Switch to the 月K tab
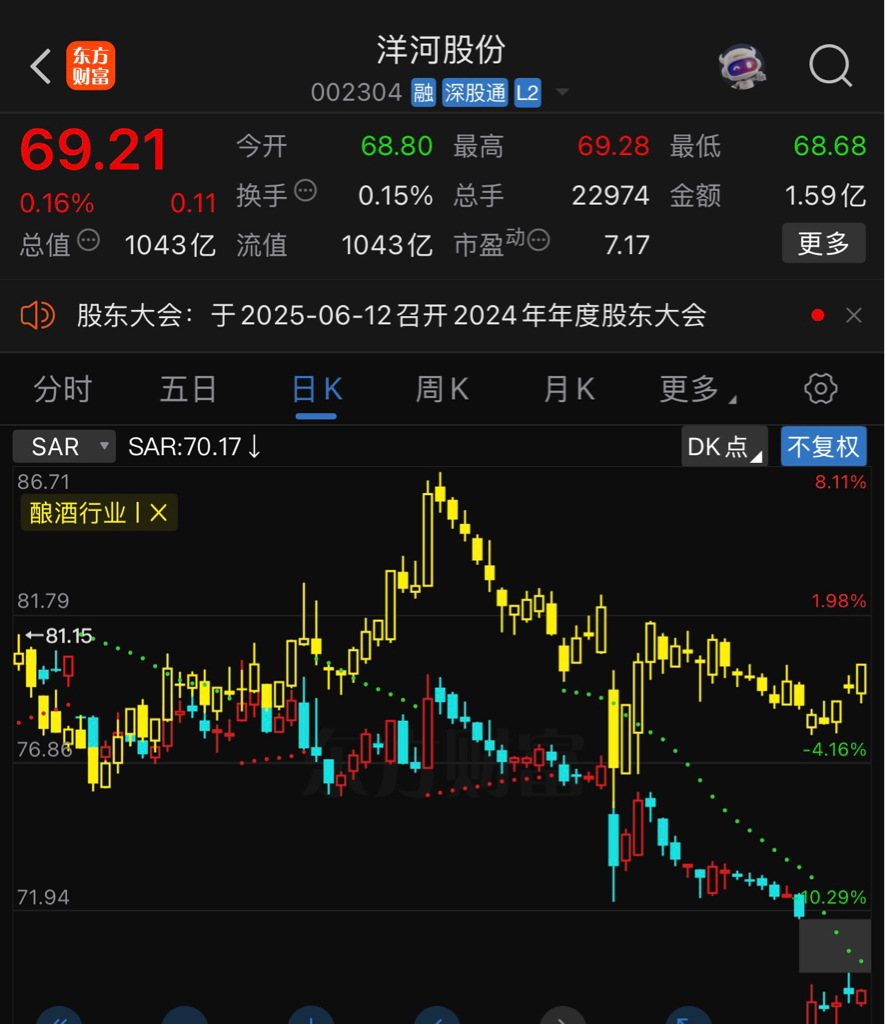 click(x=570, y=389)
